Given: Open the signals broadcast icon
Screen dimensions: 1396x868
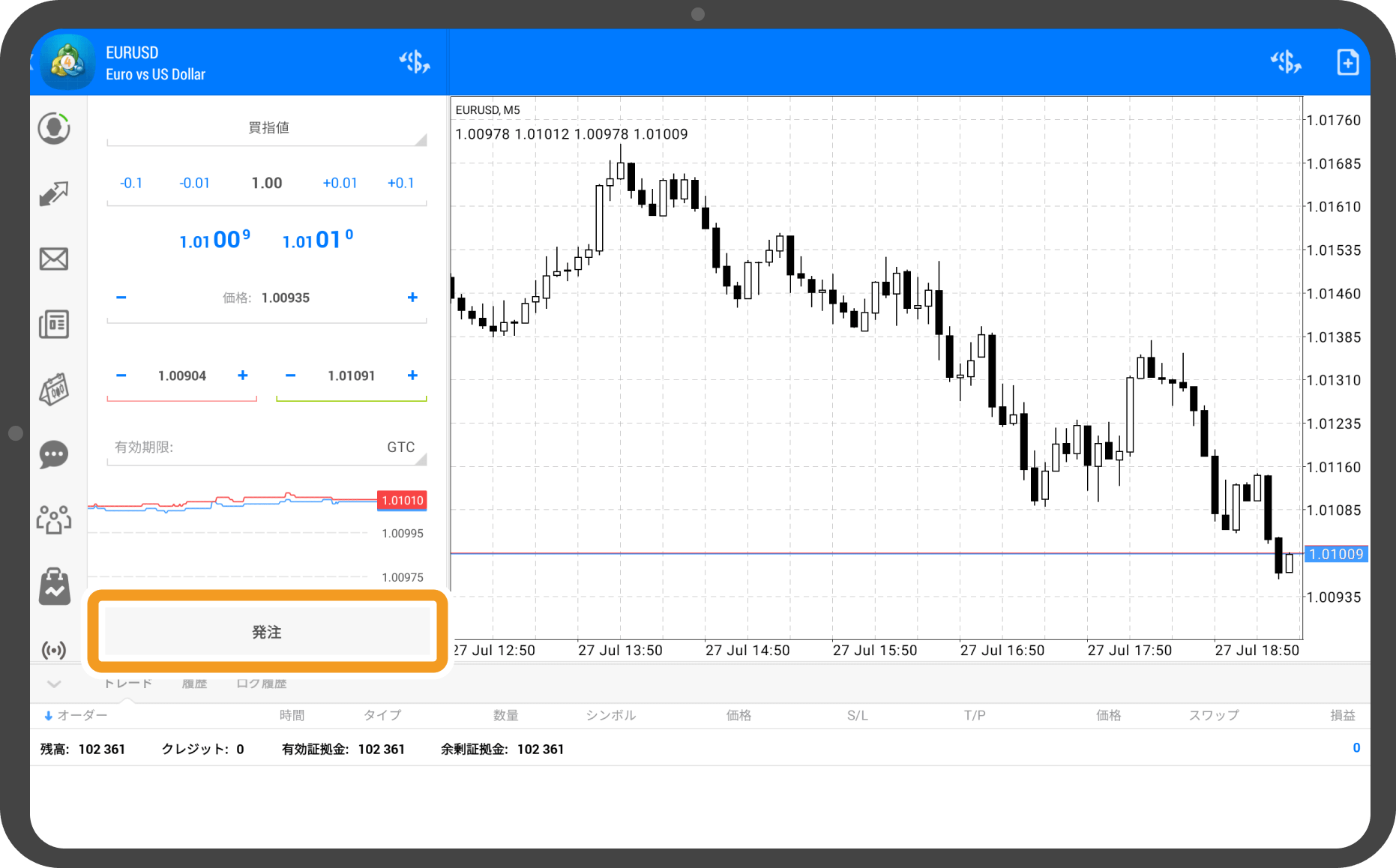Looking at the screenshot, I should [54, 650].
